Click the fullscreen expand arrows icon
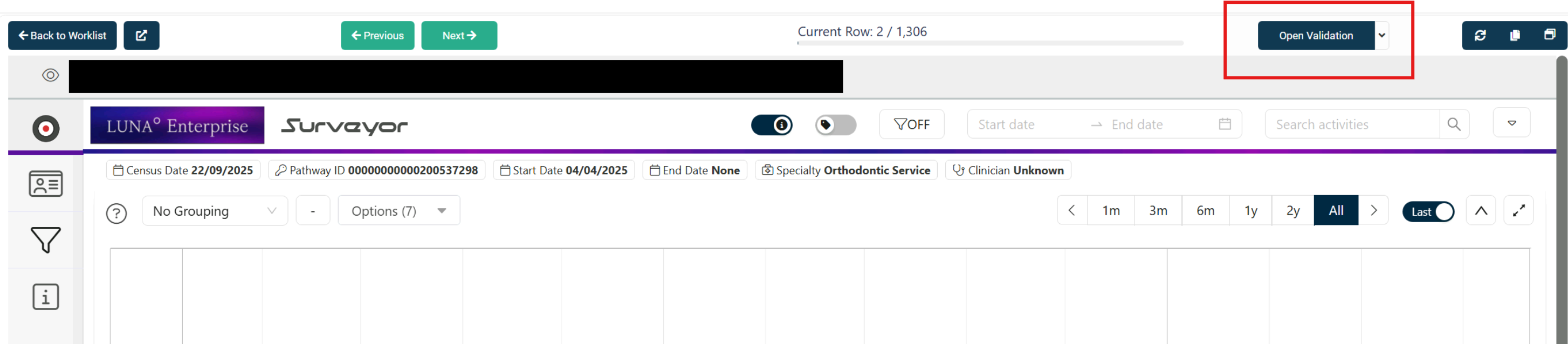Image resolution: width=1568 pixels, height=344 pixels. tap(1519, 211)
